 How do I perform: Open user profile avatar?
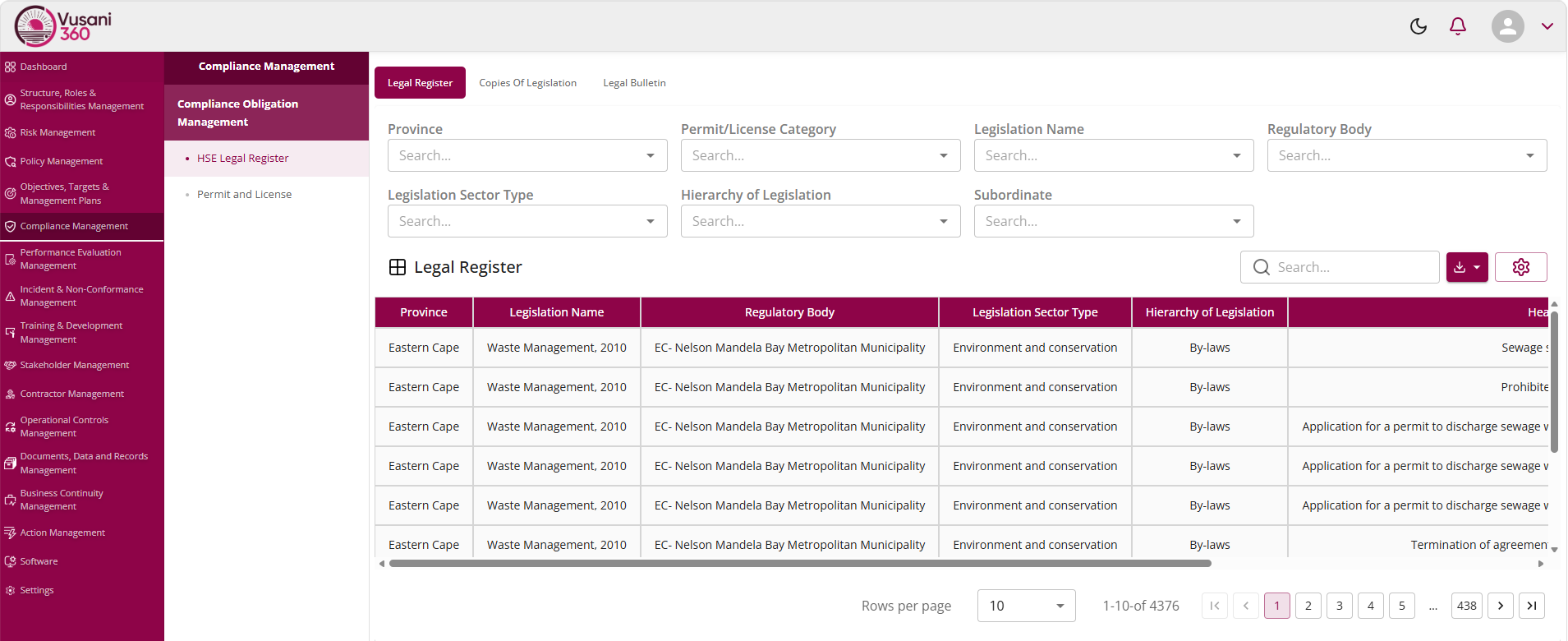[1508, 26]
